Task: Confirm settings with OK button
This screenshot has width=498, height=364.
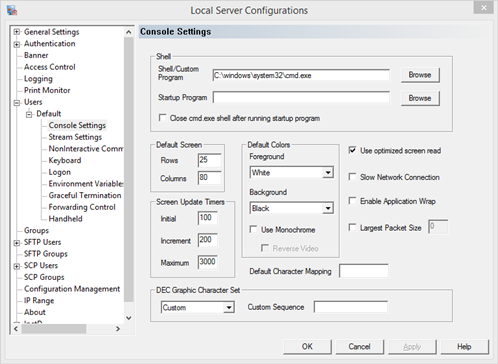Action: coord(307,347)
